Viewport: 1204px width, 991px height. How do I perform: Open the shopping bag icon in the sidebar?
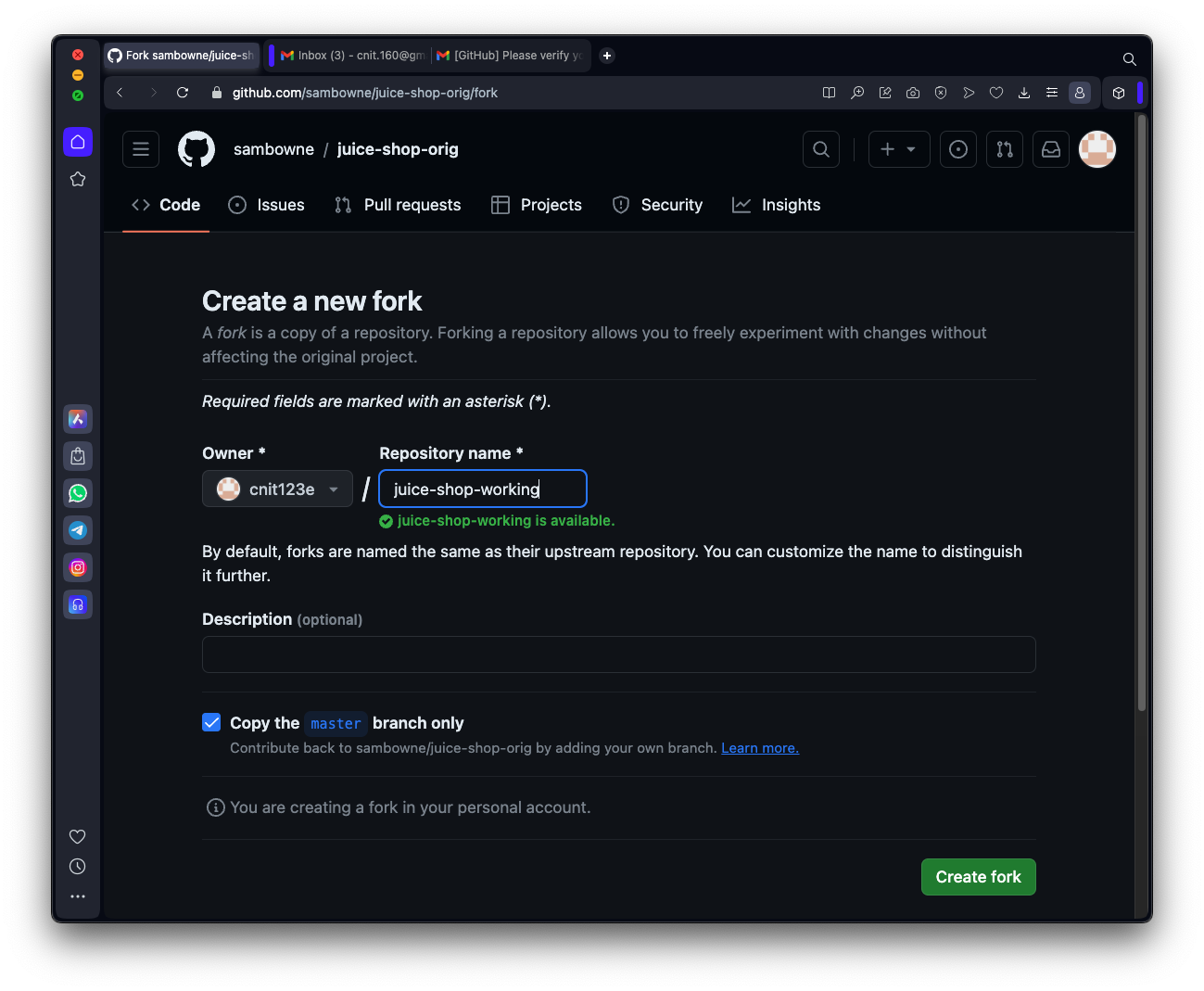(x=78, y=456)
